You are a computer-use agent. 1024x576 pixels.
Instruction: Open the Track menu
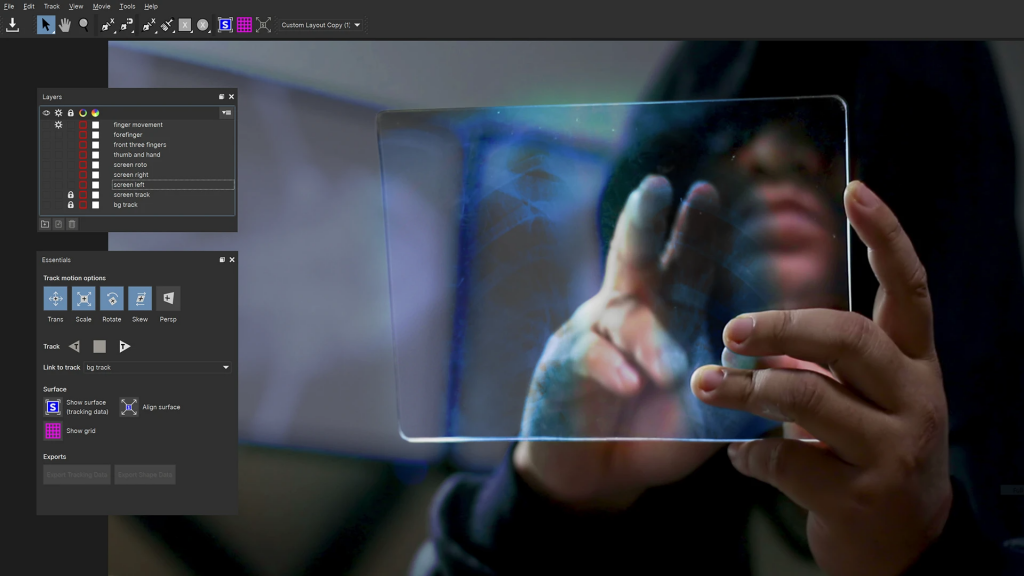point(50,6)
